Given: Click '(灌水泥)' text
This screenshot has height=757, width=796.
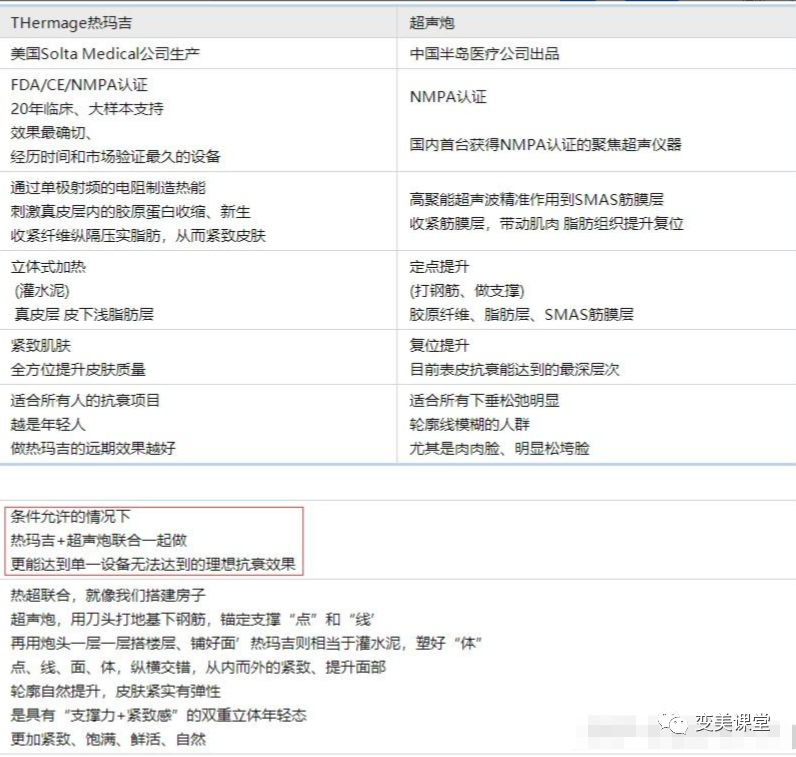Looking at the screenshot, I should pyautogui.click(x=42, y=291).
